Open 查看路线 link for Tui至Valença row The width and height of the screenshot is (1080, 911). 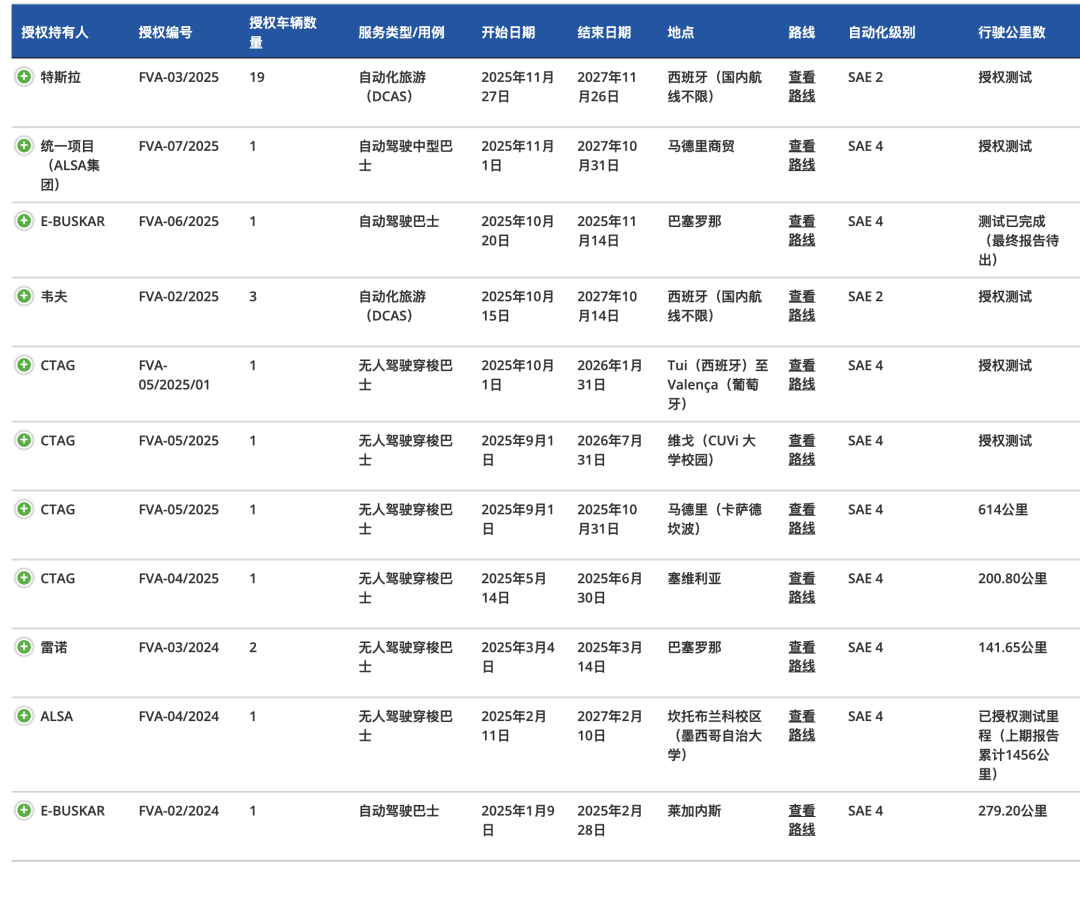802,375
